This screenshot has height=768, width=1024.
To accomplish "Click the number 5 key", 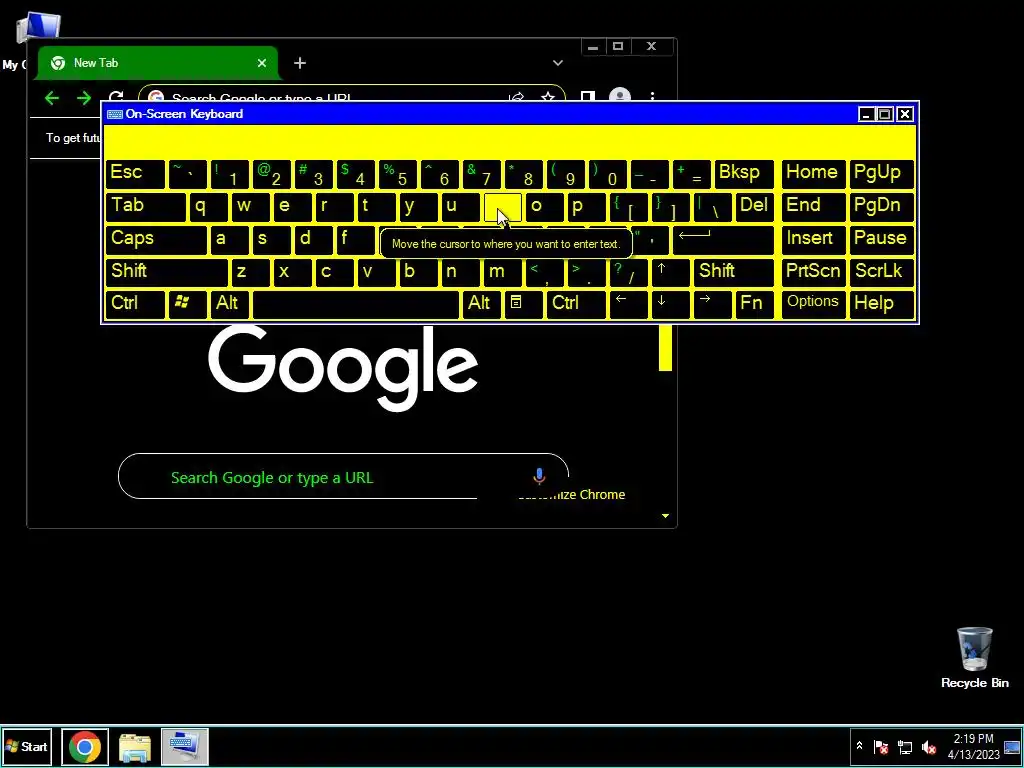I will [398, 173].
